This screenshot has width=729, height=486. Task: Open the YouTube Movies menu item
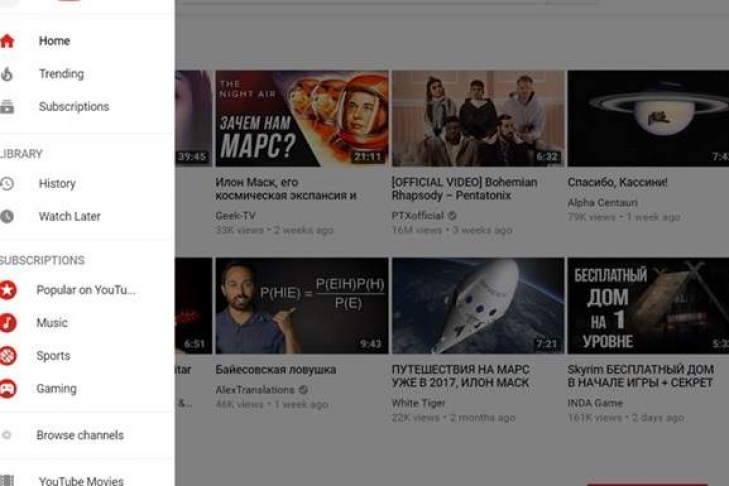(81, 481)
